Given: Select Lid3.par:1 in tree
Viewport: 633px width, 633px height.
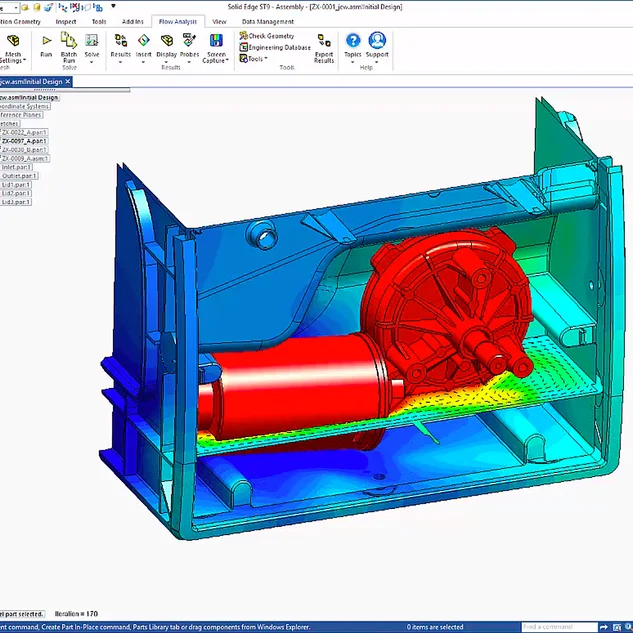Looking at the screenshot, I should [x=16, y=202].
